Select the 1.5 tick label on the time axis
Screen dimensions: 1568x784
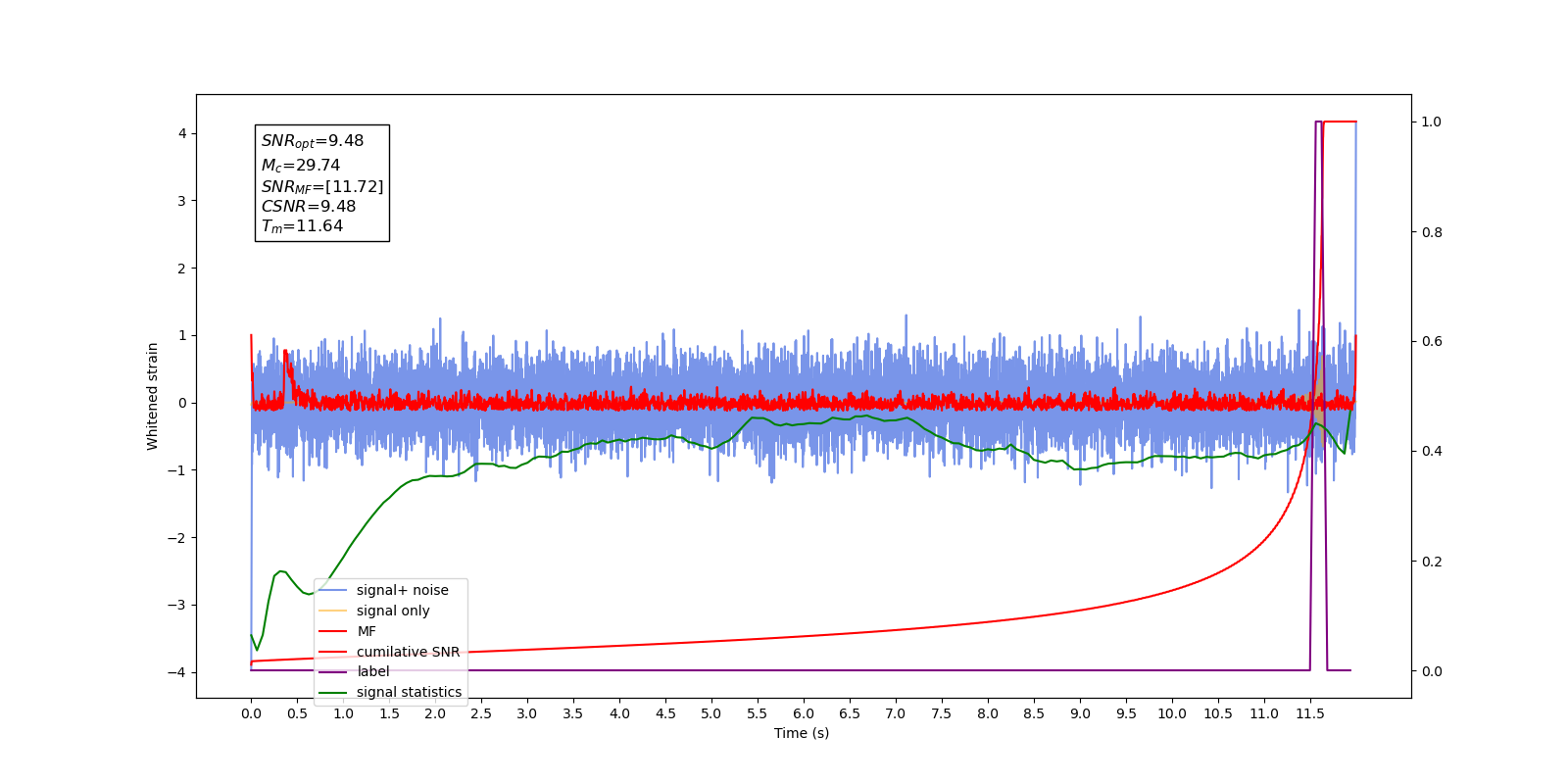pos(389,713)
